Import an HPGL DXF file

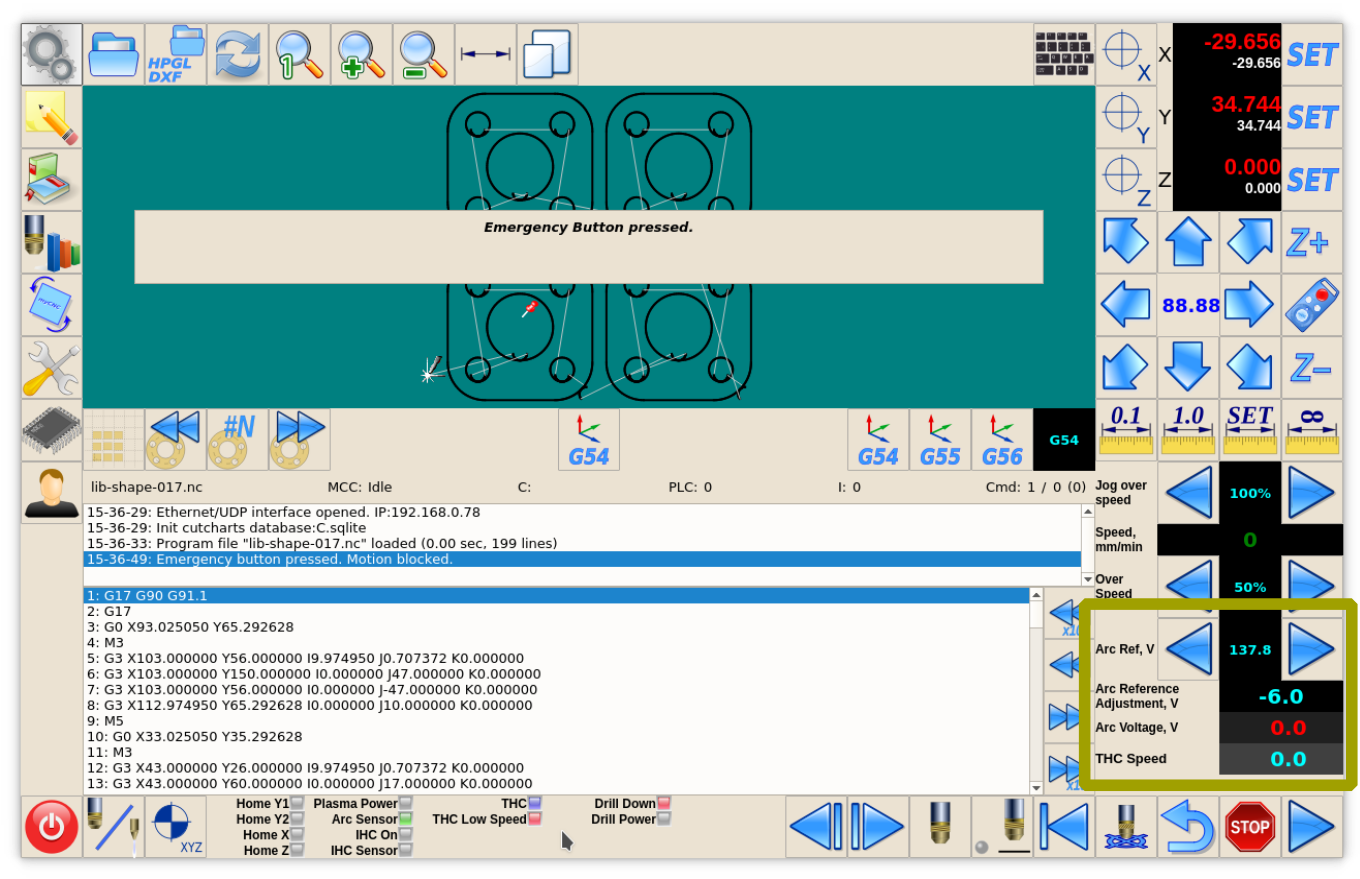176,54
